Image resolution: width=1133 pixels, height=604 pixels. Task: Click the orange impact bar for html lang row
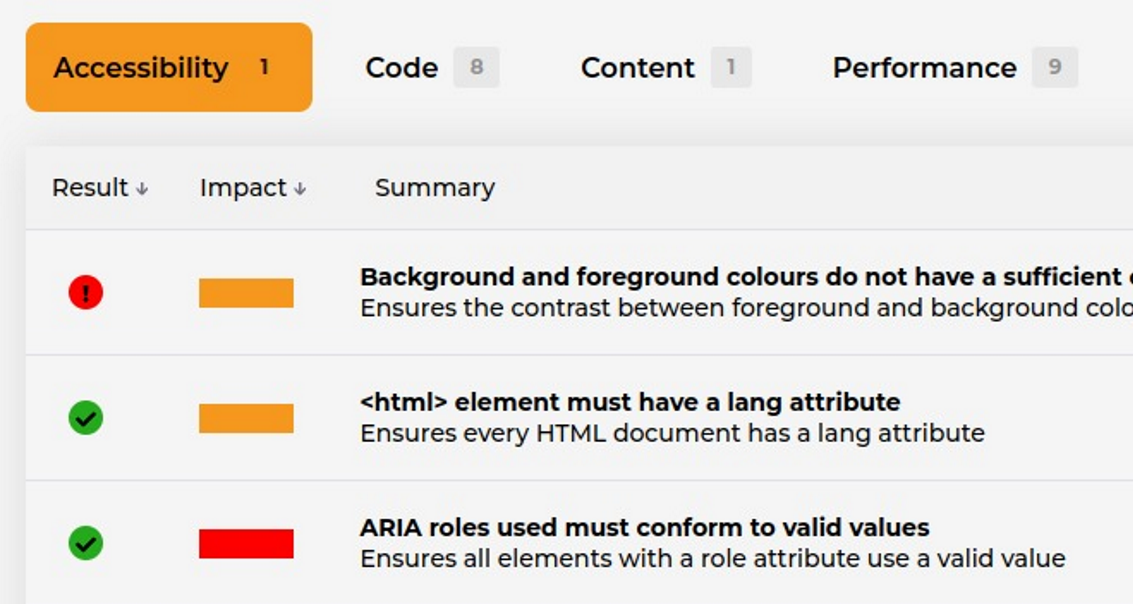click(246, 418)
